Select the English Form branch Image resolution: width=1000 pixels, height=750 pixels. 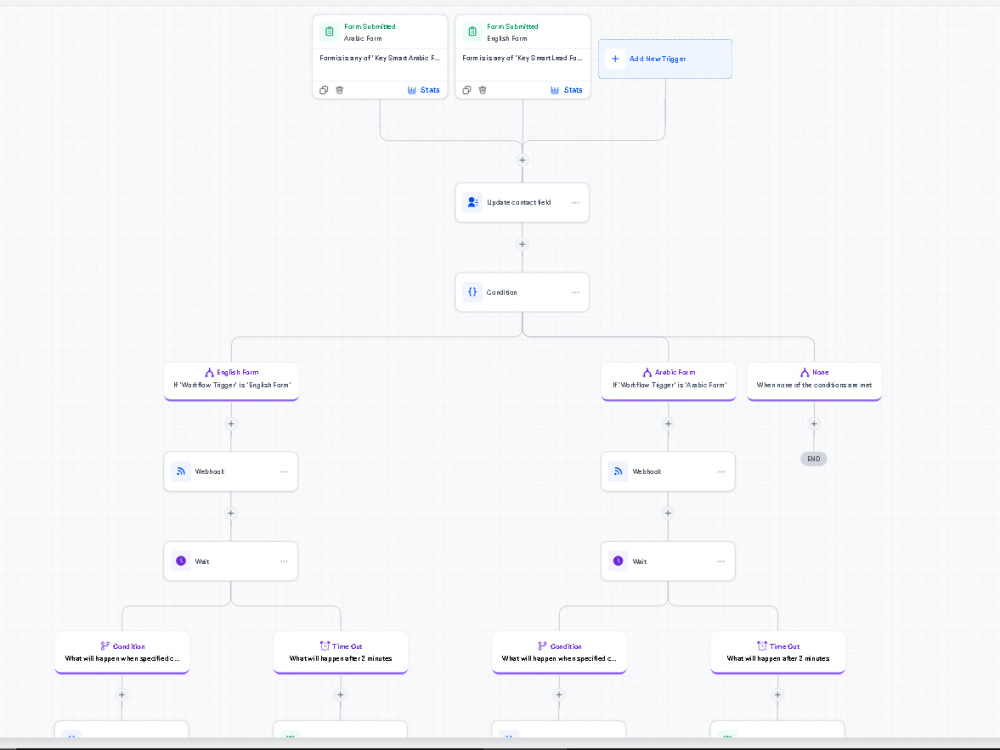coord(232,381)
